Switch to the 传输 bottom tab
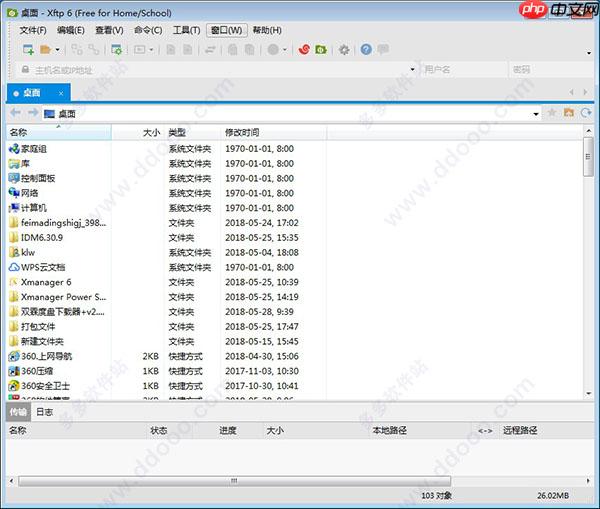Screen dimensions: 600x509 18,412
